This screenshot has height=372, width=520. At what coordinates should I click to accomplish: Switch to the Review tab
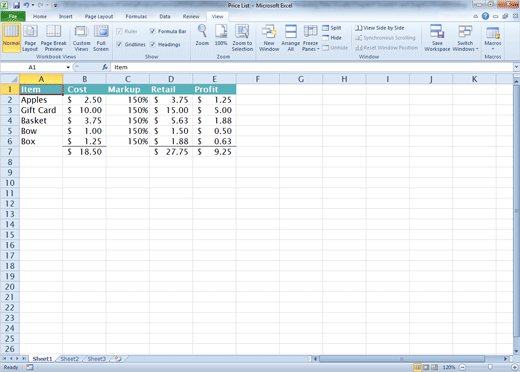coord(191,16)
